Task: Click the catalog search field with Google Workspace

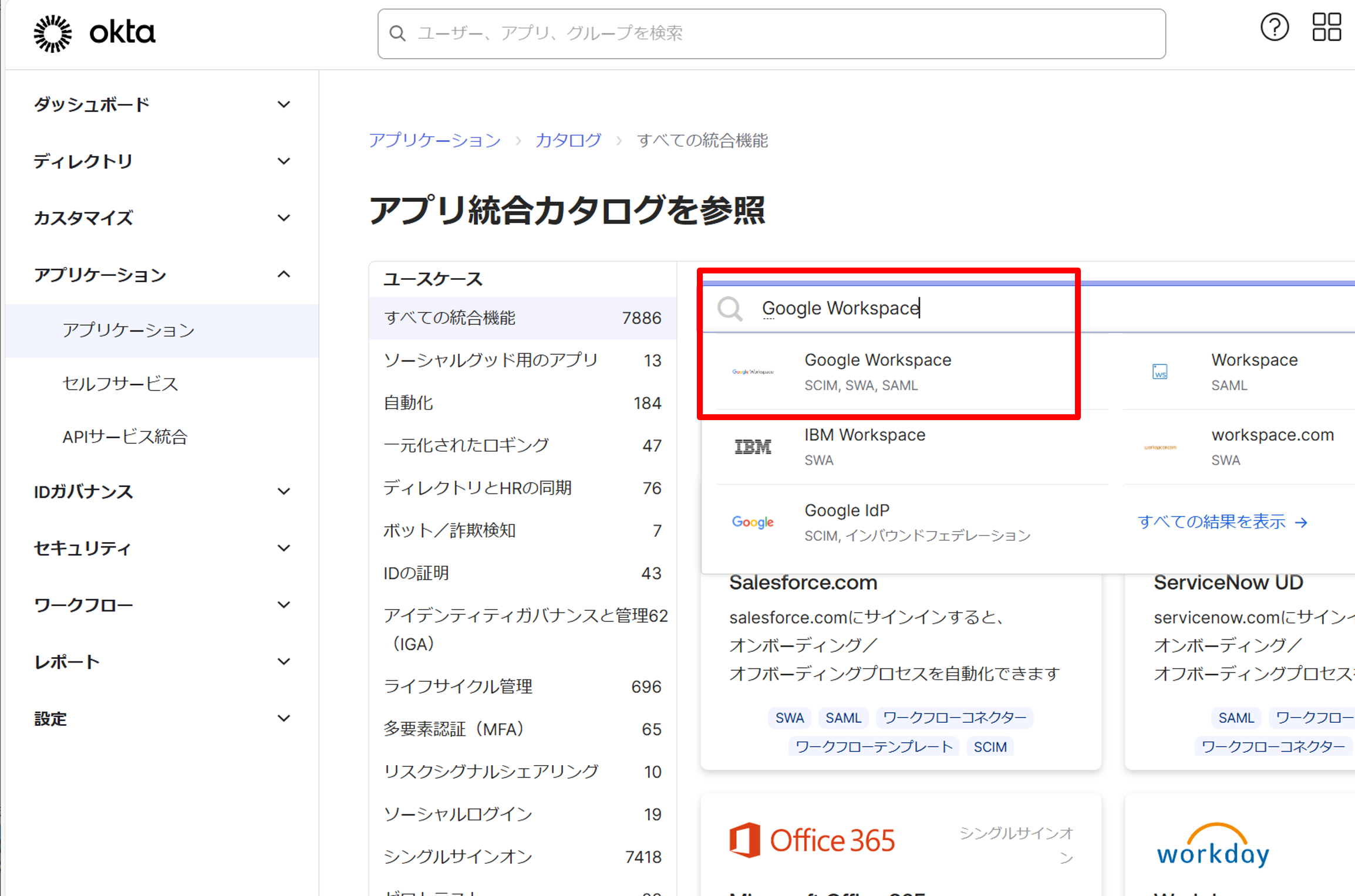Action: tap(1028, 309)
